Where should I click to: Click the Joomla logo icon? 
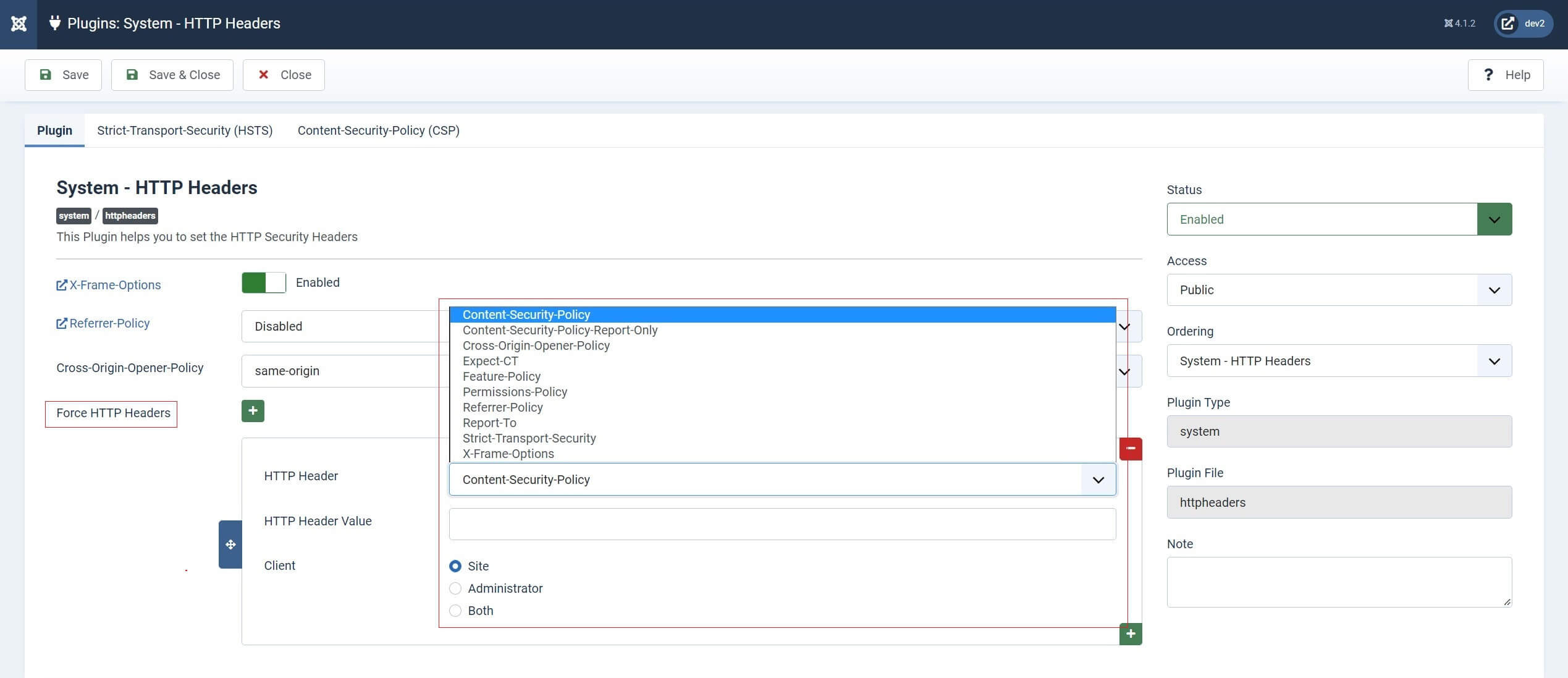coord(19,24)
